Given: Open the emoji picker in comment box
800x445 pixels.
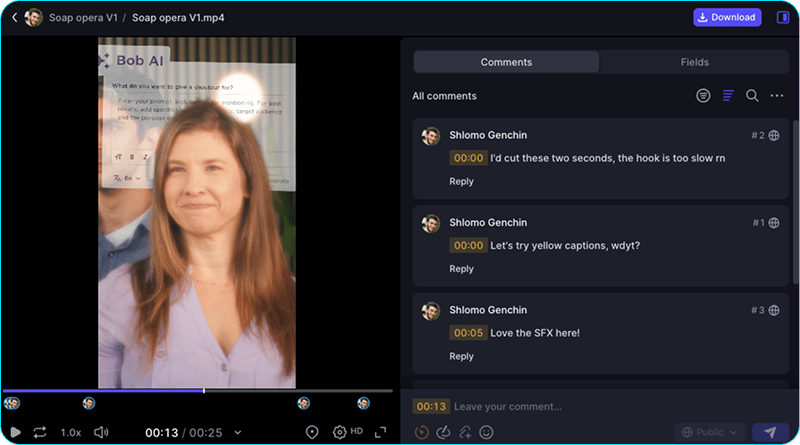Looking at the screenshot, I should click(x=487, y=432).
